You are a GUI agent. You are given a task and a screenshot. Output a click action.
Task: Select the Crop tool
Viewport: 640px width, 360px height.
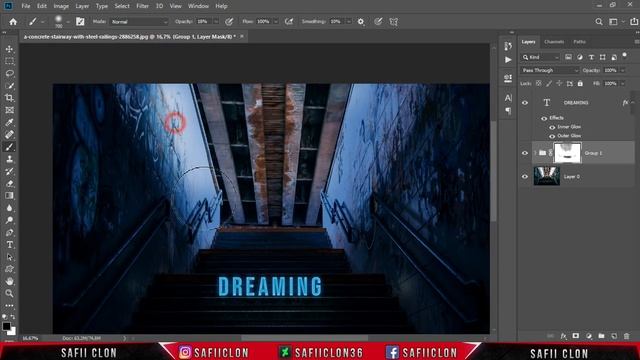pyautogui.click(x=9, y=98)
